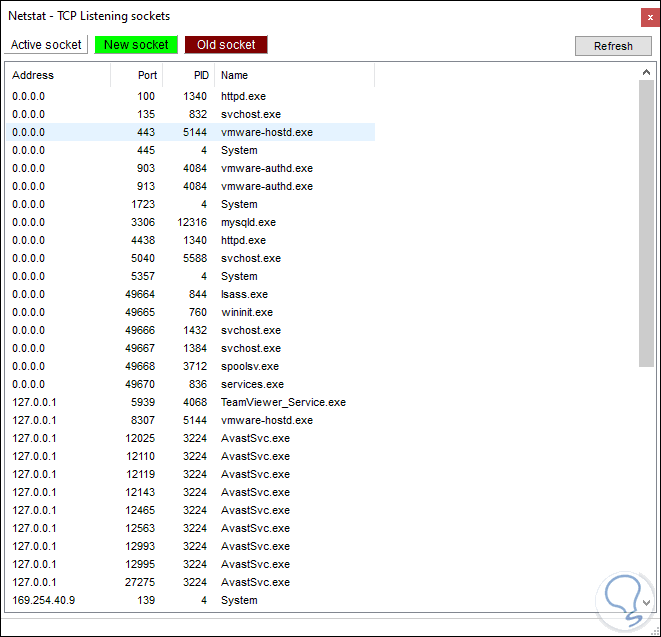Click PID 760 cell
Image resolution: width=661 pixels, height=637 pixels.
coord(198,312)
